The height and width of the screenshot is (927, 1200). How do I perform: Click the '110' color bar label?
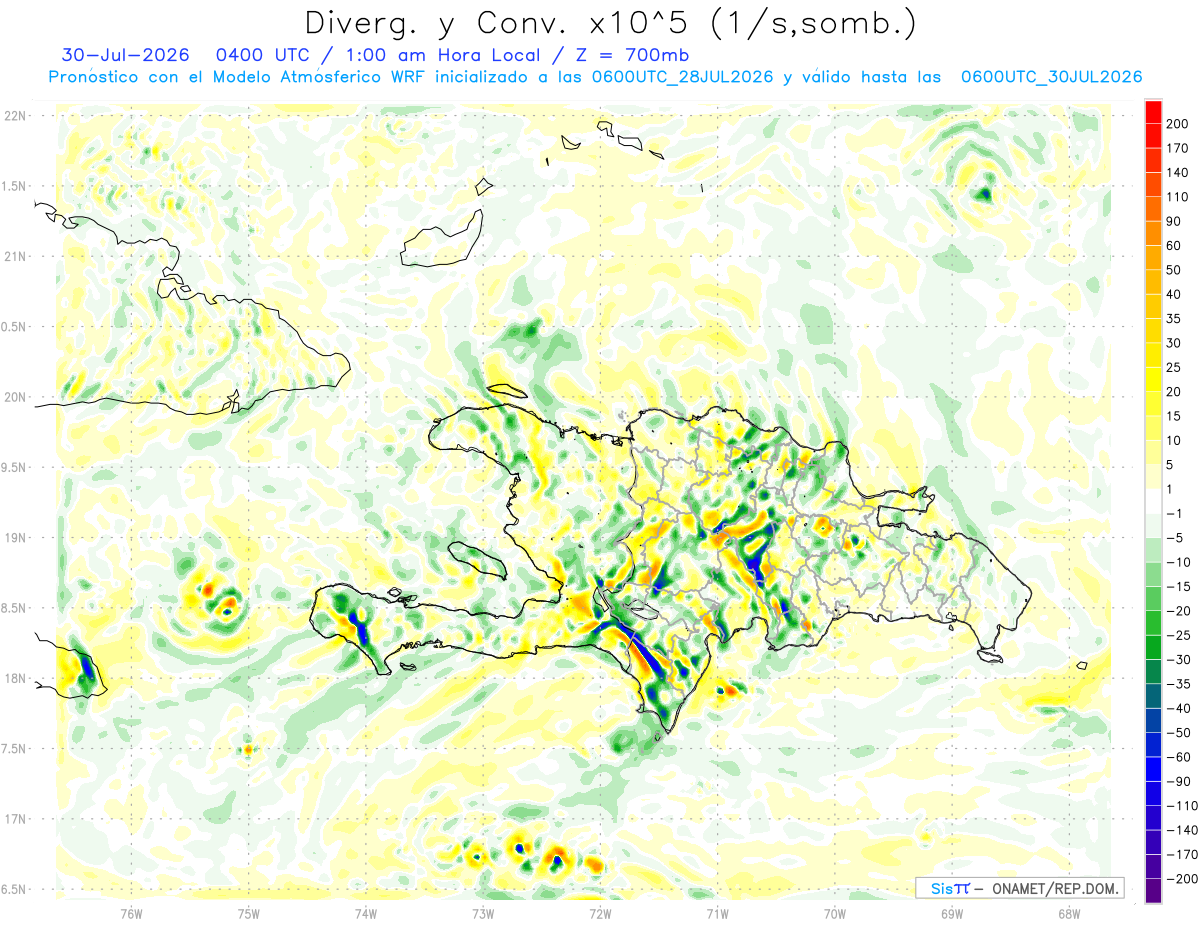click(1179, 197)
